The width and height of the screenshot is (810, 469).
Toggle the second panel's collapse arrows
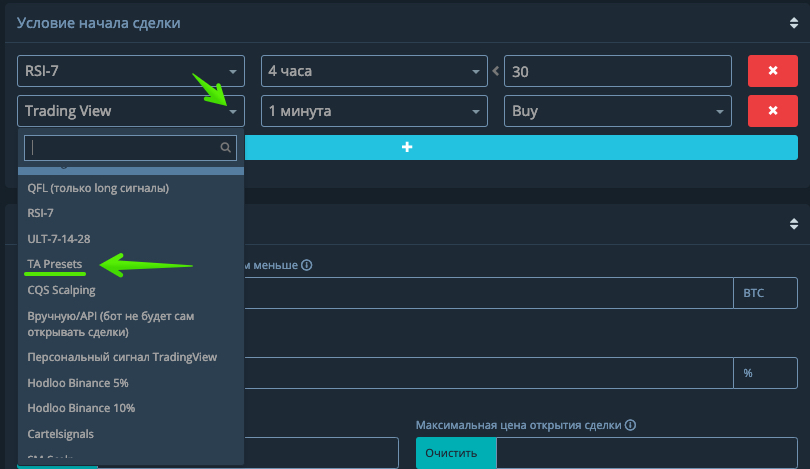pyautogui.click(x=794, y=223)
